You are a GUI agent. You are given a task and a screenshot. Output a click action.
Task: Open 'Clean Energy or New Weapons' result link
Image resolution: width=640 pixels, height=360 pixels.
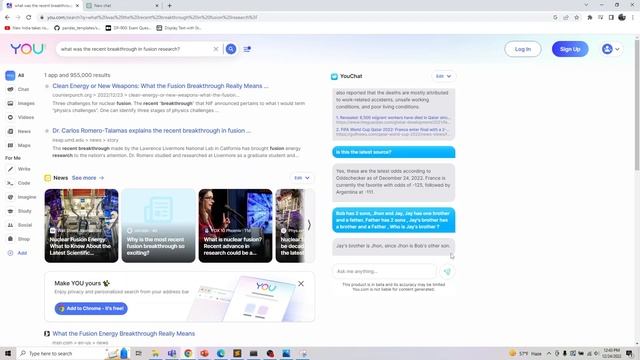160,86
